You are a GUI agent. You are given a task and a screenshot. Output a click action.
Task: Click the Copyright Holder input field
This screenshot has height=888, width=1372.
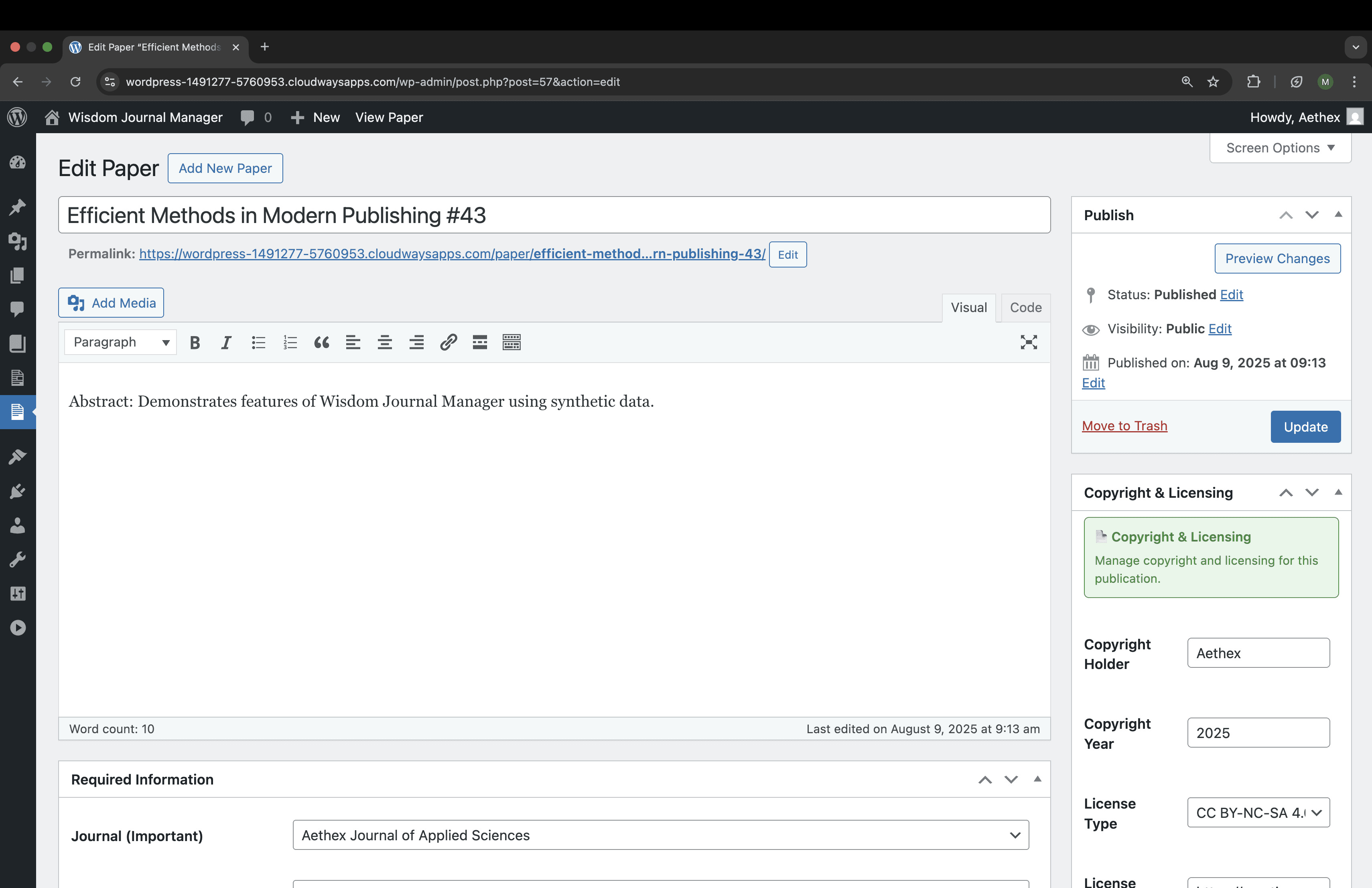(x=1258, y=653)
